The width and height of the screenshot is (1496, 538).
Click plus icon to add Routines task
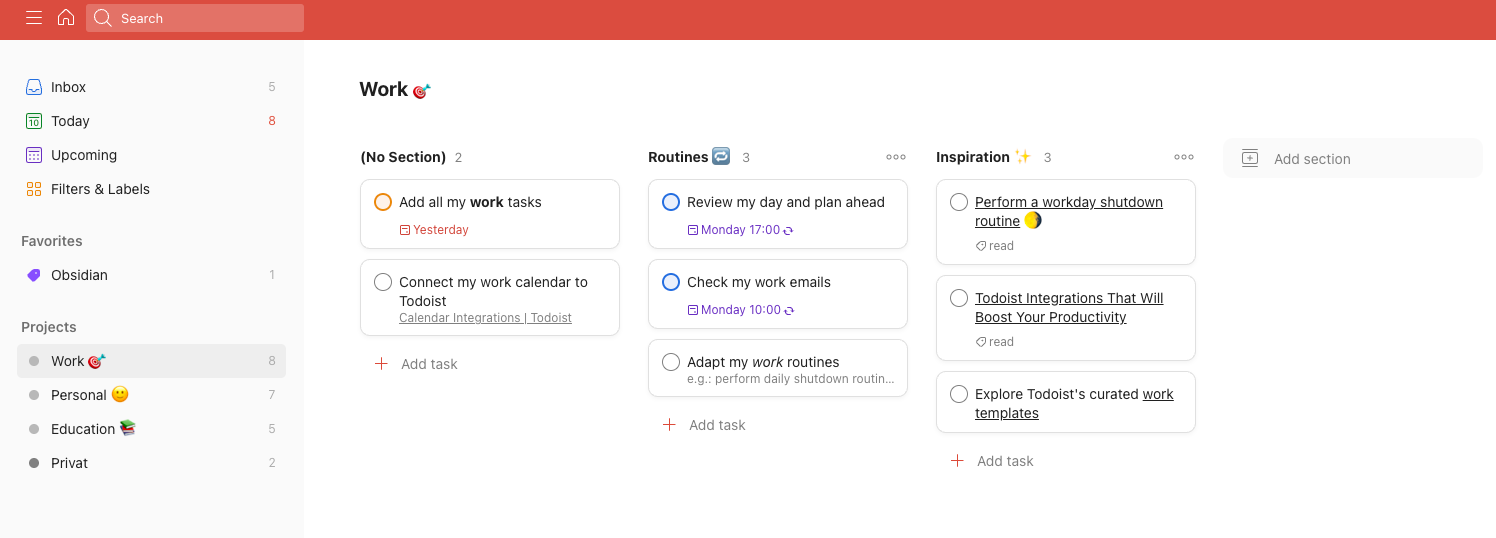click(670, 425)
